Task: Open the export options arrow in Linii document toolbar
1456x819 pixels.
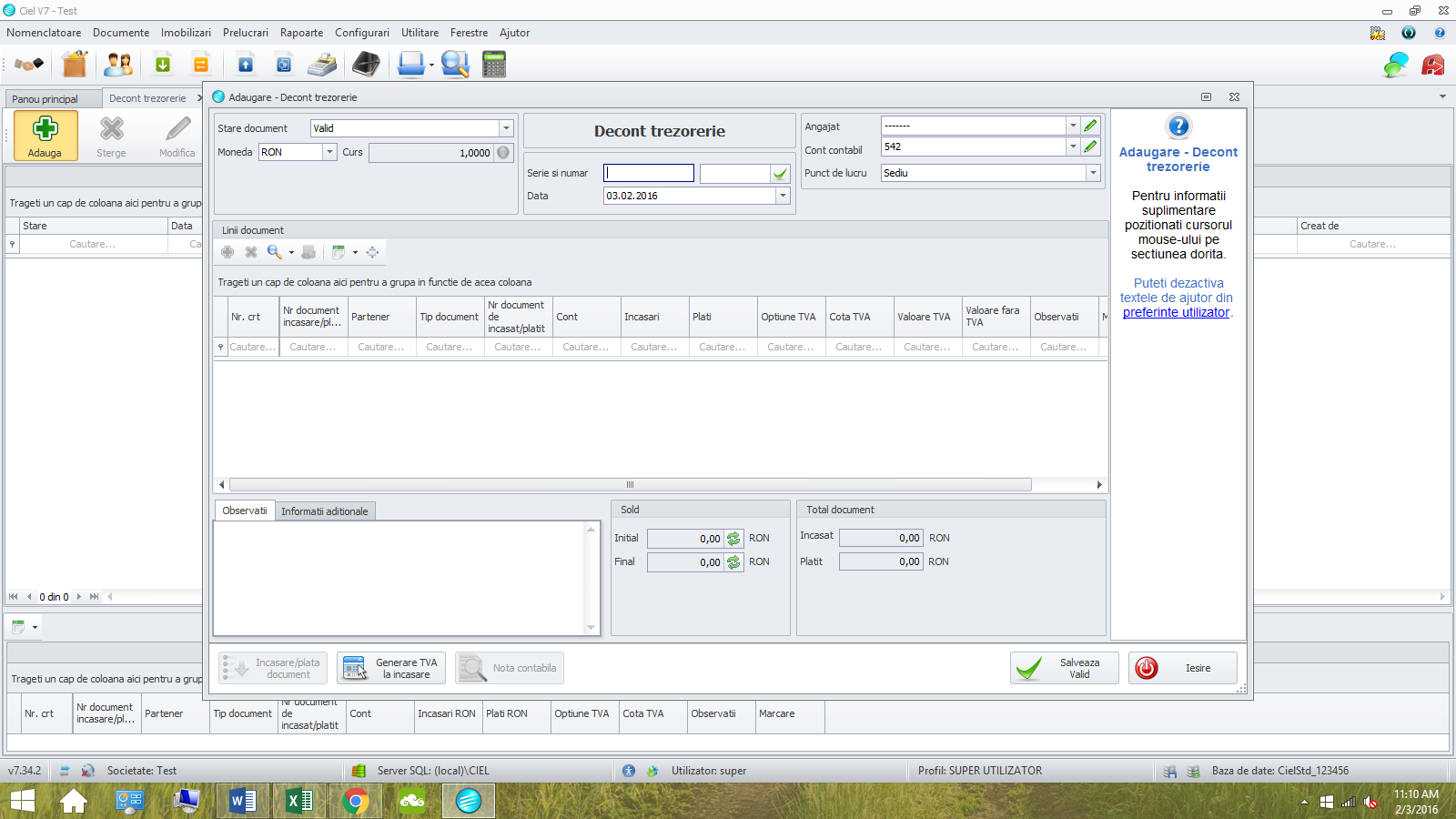Action: (355, 253)
